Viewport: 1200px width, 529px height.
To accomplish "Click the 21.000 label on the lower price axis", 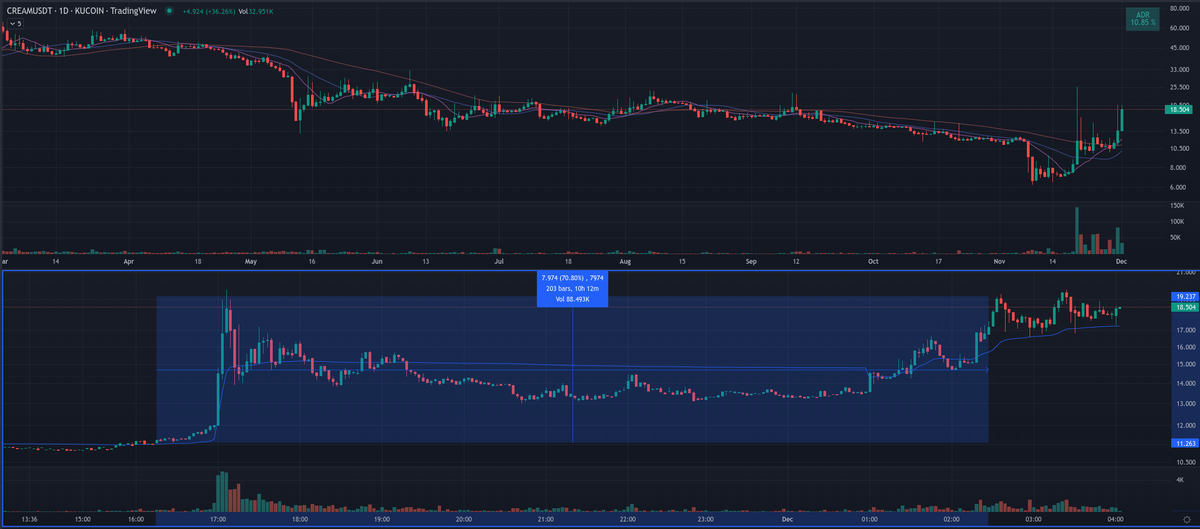I will (x=1187, y=273).
